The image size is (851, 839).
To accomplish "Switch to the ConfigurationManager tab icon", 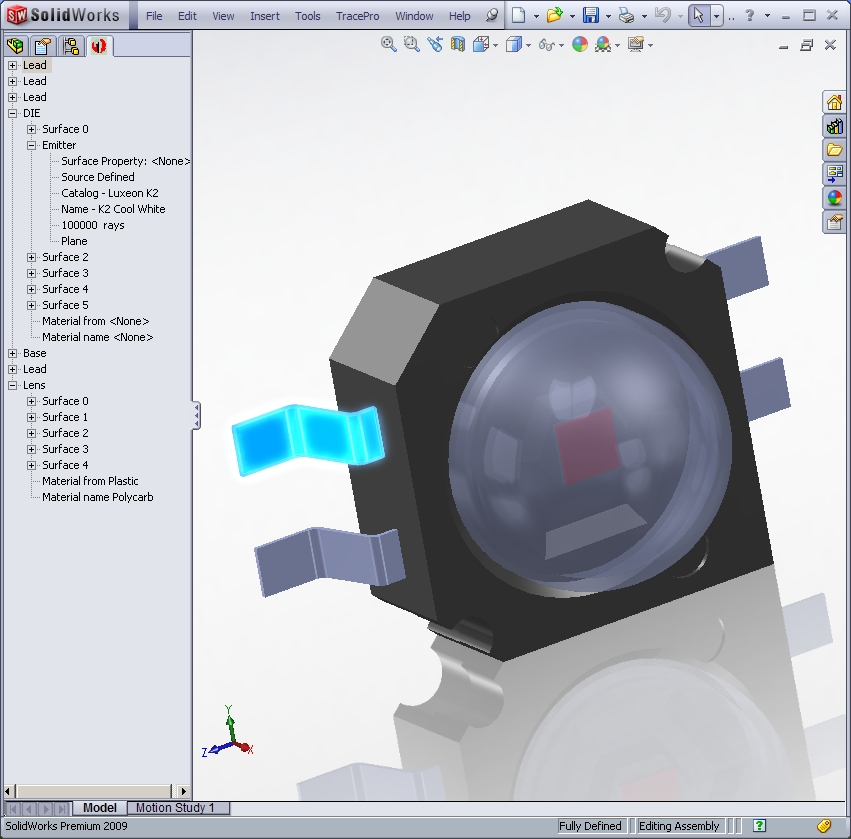I will pyautogui.click(x=72, y=45).
